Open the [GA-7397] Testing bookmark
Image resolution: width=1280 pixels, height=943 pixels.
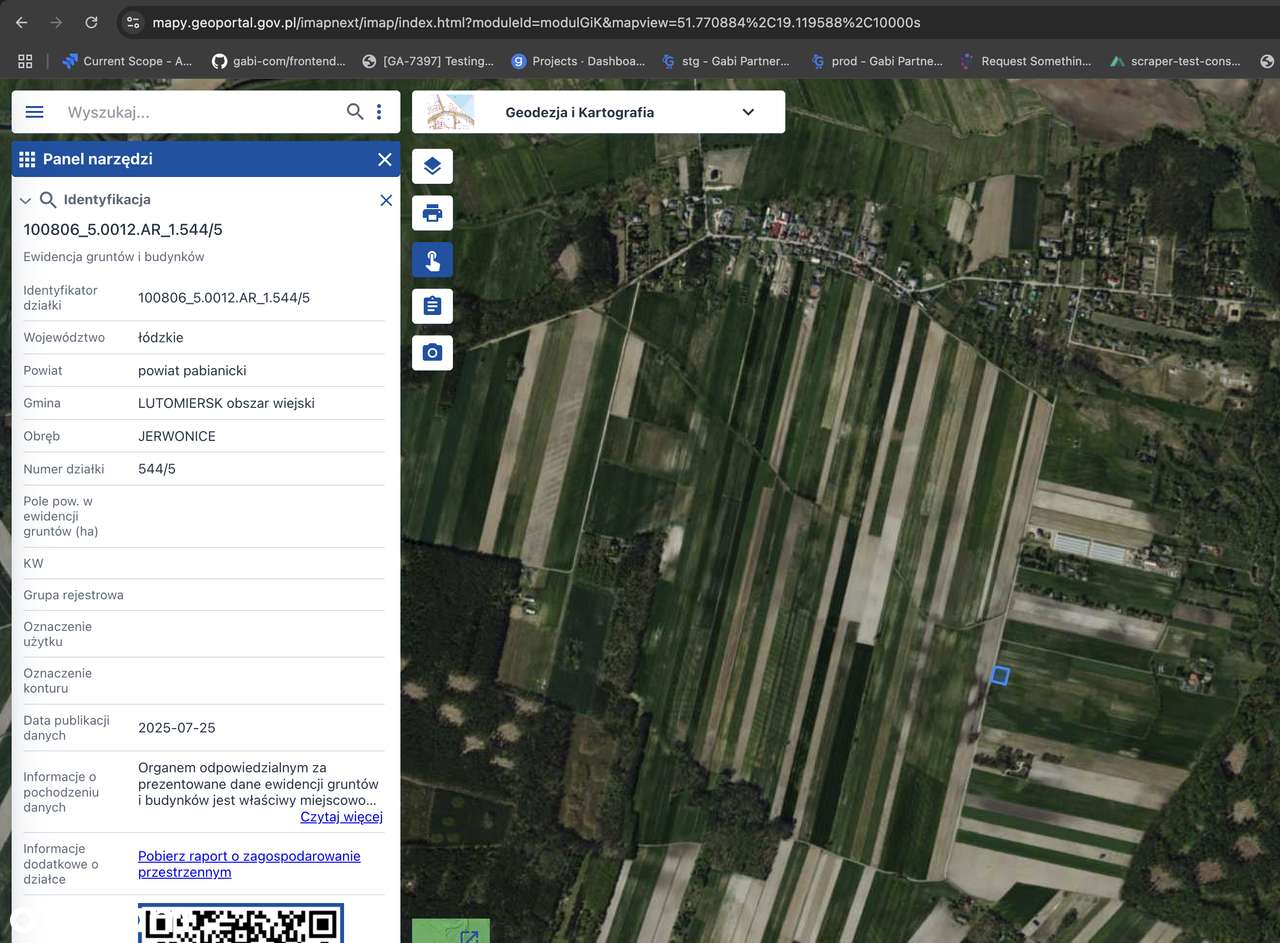[x=428, y=61]
